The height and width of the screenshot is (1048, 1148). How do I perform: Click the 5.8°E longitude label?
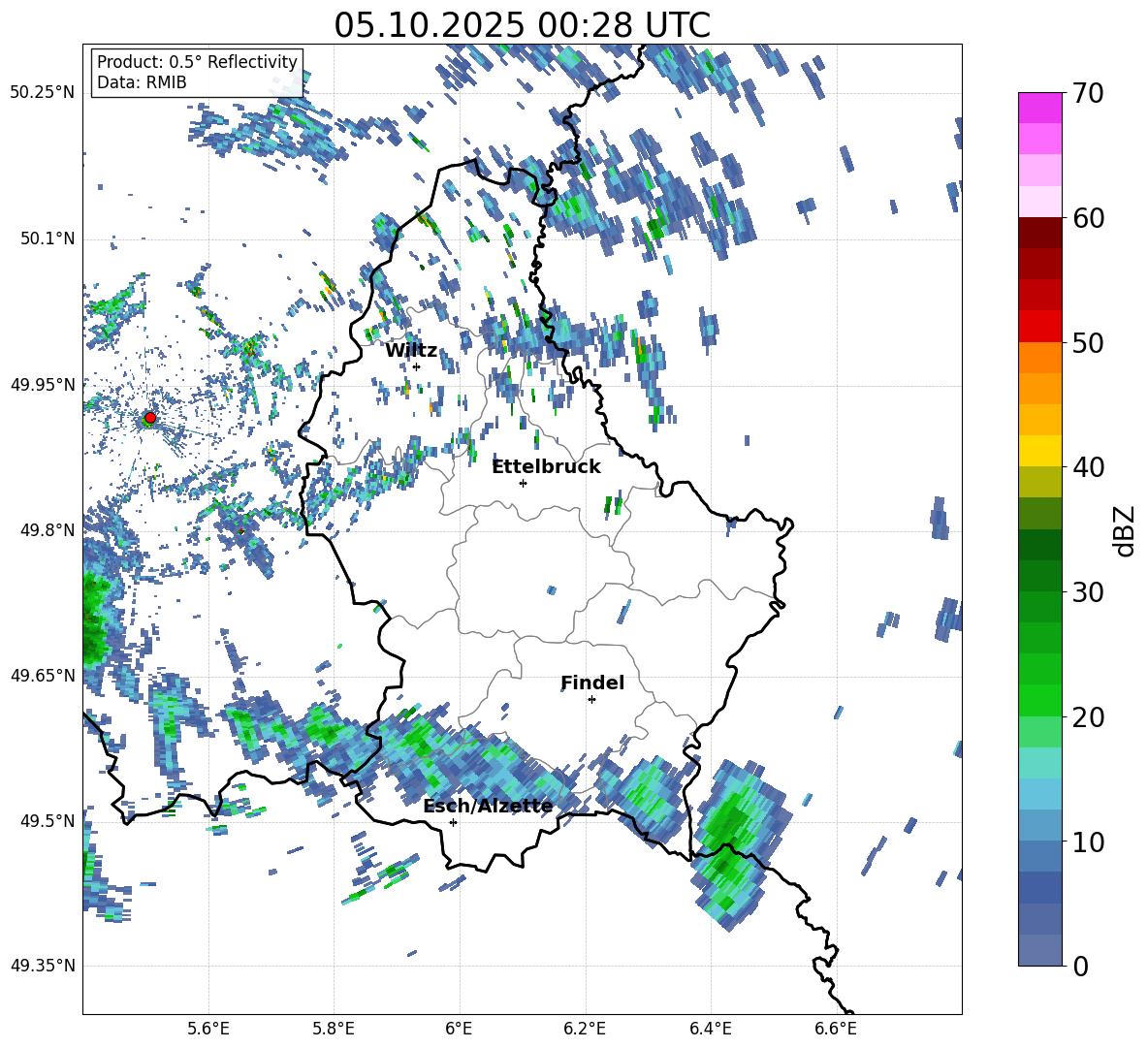[334, 1029]
